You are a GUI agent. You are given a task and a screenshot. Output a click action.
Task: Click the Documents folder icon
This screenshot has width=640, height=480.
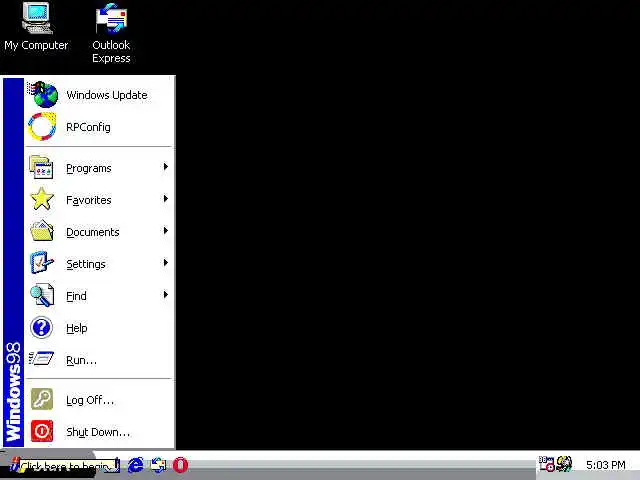pyautogui.click(x=42, y=231)
